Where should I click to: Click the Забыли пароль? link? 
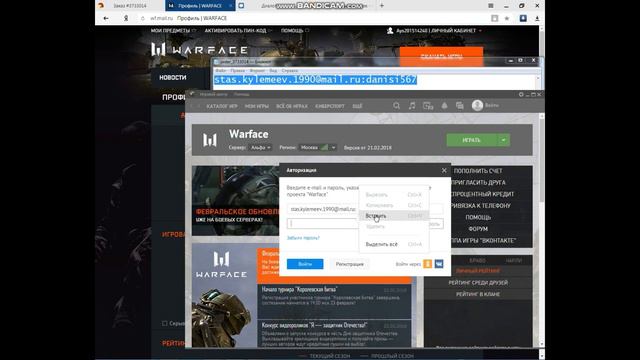303,238
